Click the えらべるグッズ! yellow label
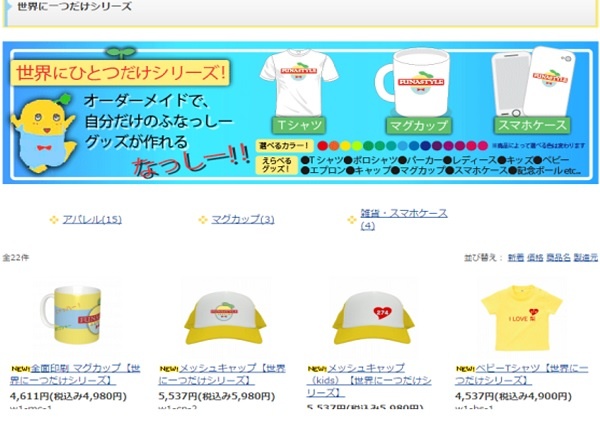Viewport: 600px width, 438px height. click(277, 165)
